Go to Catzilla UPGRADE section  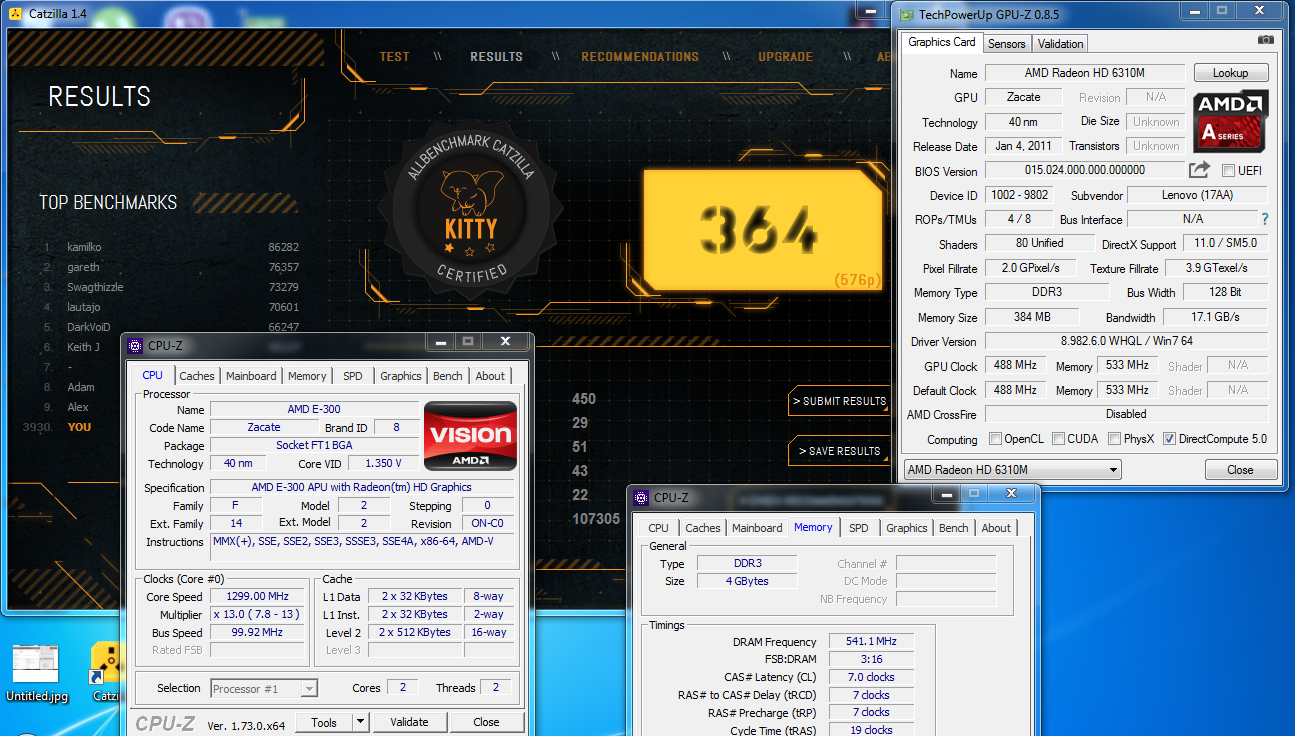[785, 57]
